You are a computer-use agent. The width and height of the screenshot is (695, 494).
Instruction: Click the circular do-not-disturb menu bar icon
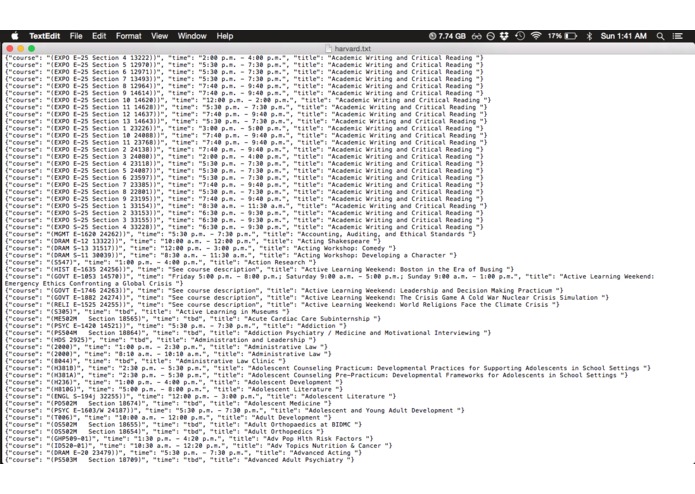point(490,36)
